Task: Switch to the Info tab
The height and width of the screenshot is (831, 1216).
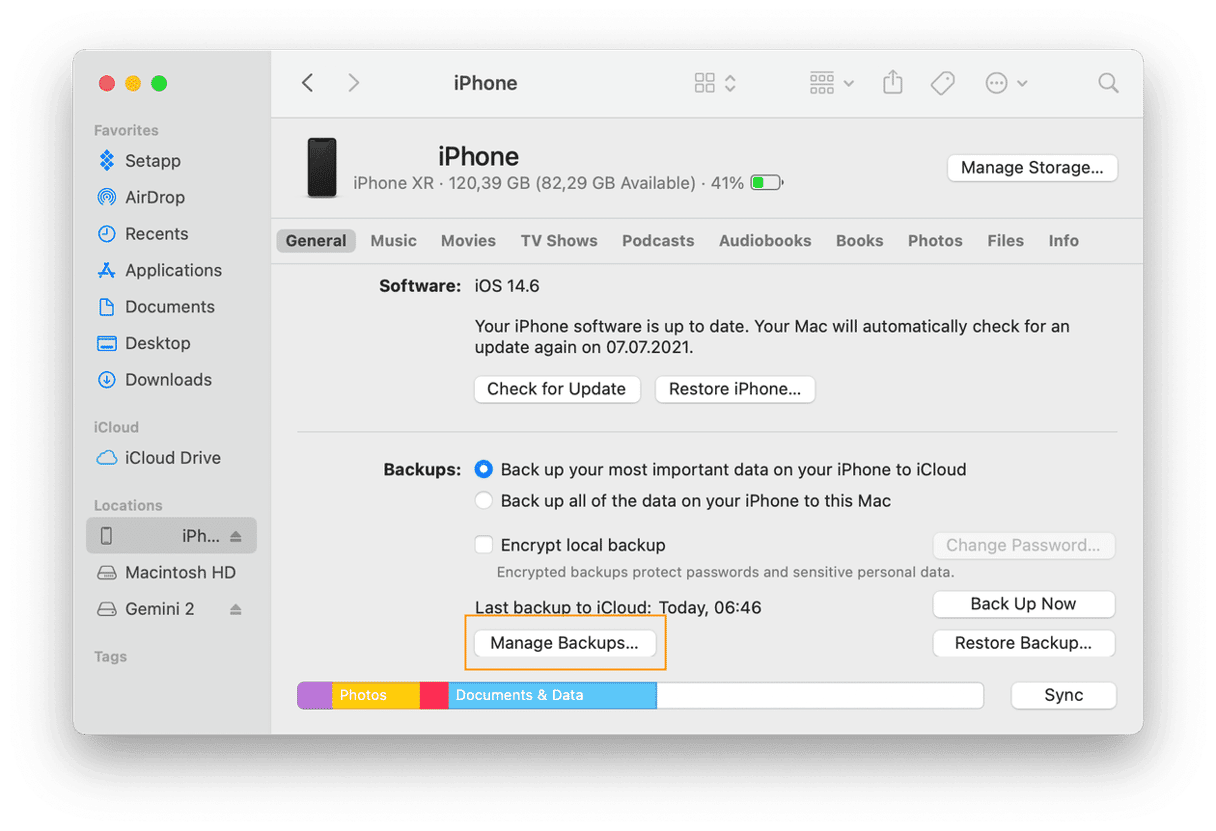Action: pyautogui.click(x=1064, y=241)
